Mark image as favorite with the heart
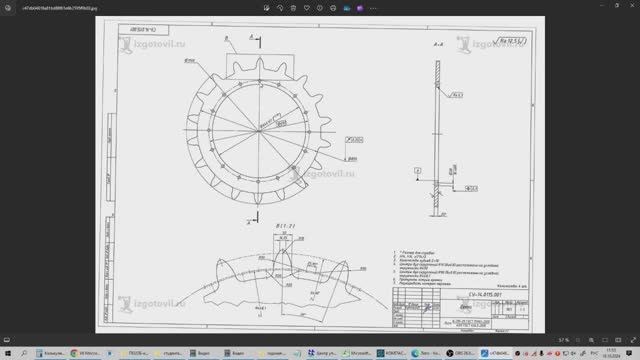Image resolution: width=640 pixels, height=360 pixels. pos(307,8)
